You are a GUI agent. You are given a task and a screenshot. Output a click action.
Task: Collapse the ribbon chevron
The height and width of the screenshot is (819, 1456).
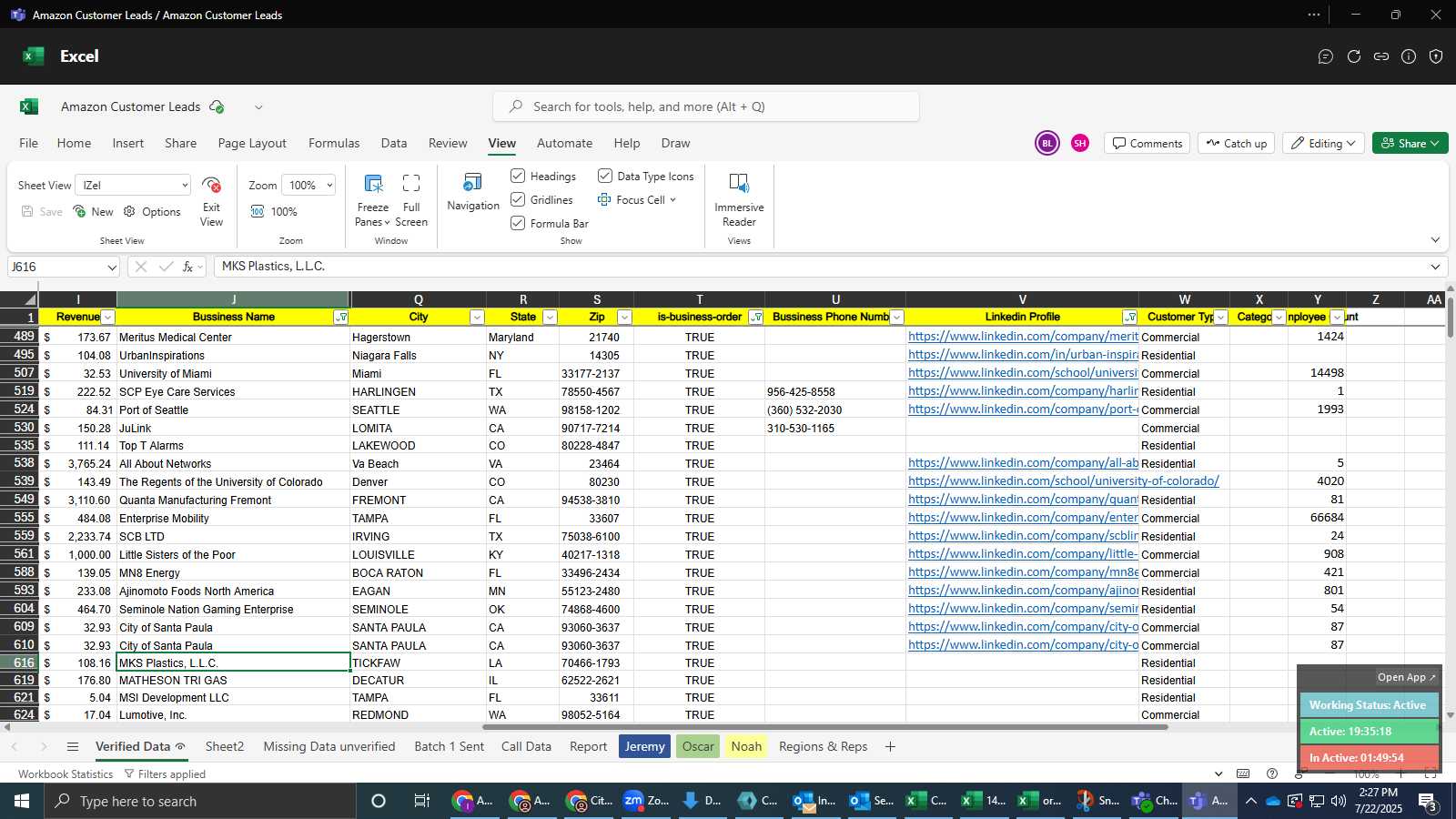(1435, 240)
